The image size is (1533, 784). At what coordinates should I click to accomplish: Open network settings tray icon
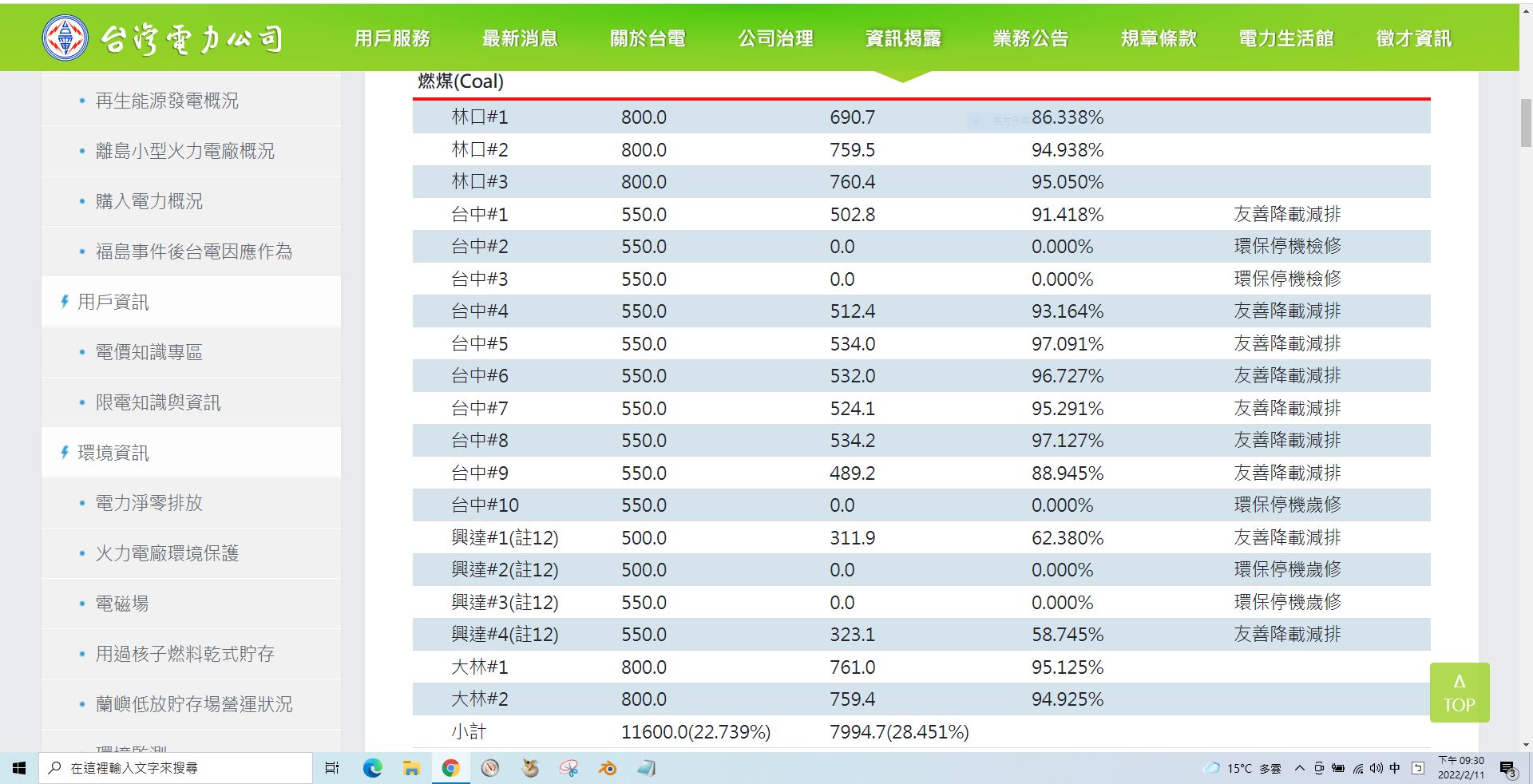click(1357, 769)
